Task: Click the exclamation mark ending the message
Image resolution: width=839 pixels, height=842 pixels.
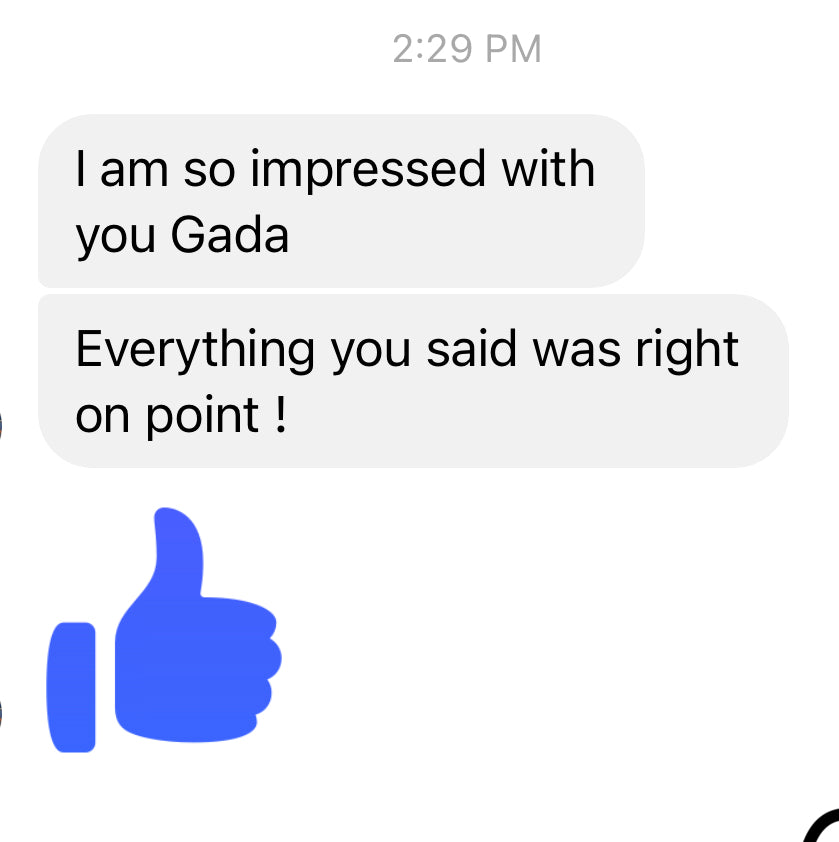Action: coord(280,413)
